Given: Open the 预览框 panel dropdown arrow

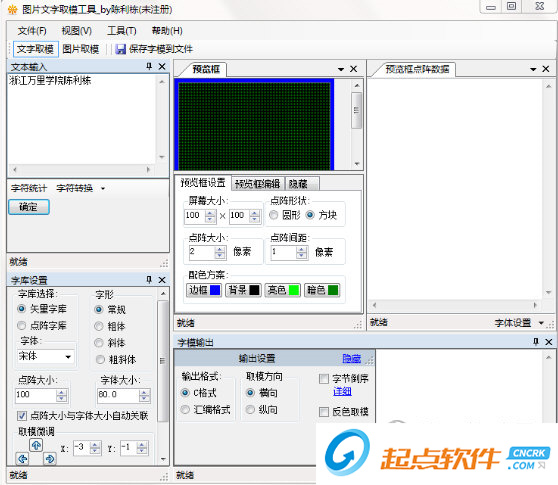Looking at the screenshot, I should [341, 69].
